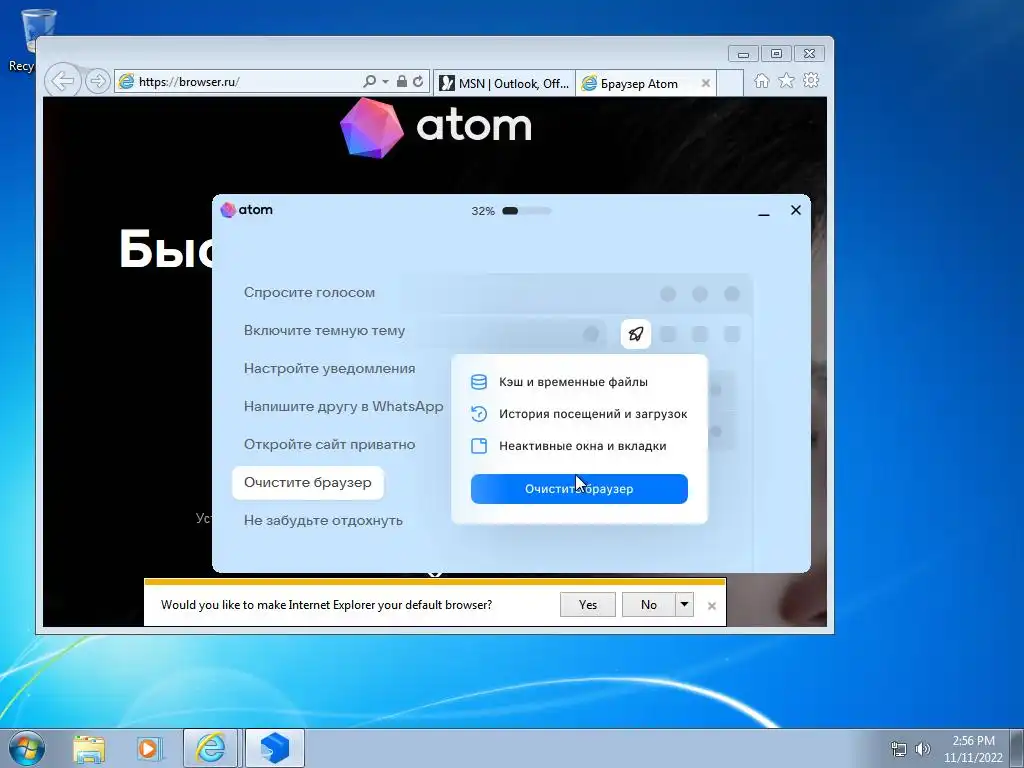This screenshot has width=1024, height=768.
Task: Minimize the Atom installer window
Action: click(763, 211)
